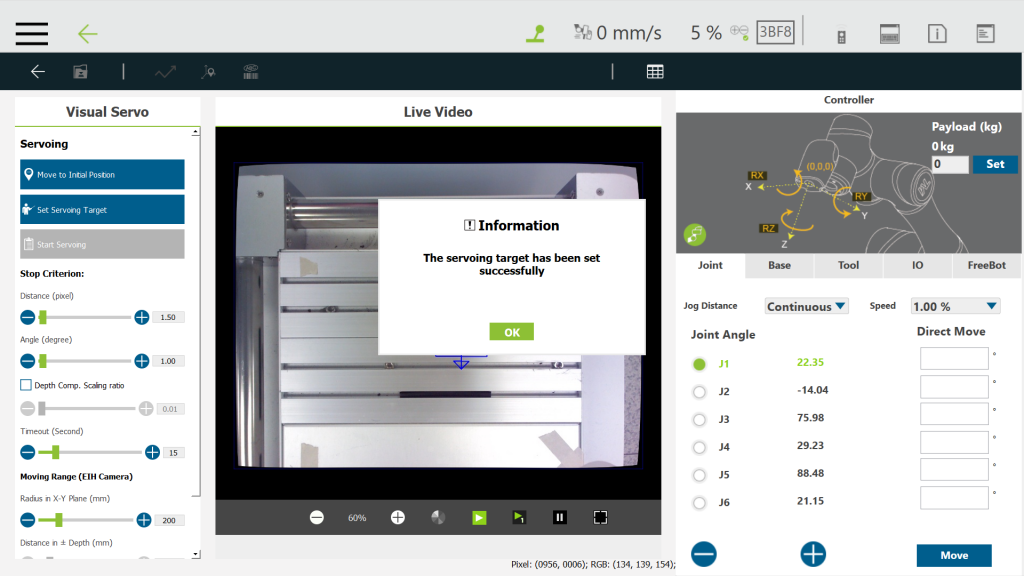Image resolution: width=1024 pixels, height=576 pixels.
Task: Toggle fullscreen for live video
Action: pyautogui.click(x=600, y=517)
